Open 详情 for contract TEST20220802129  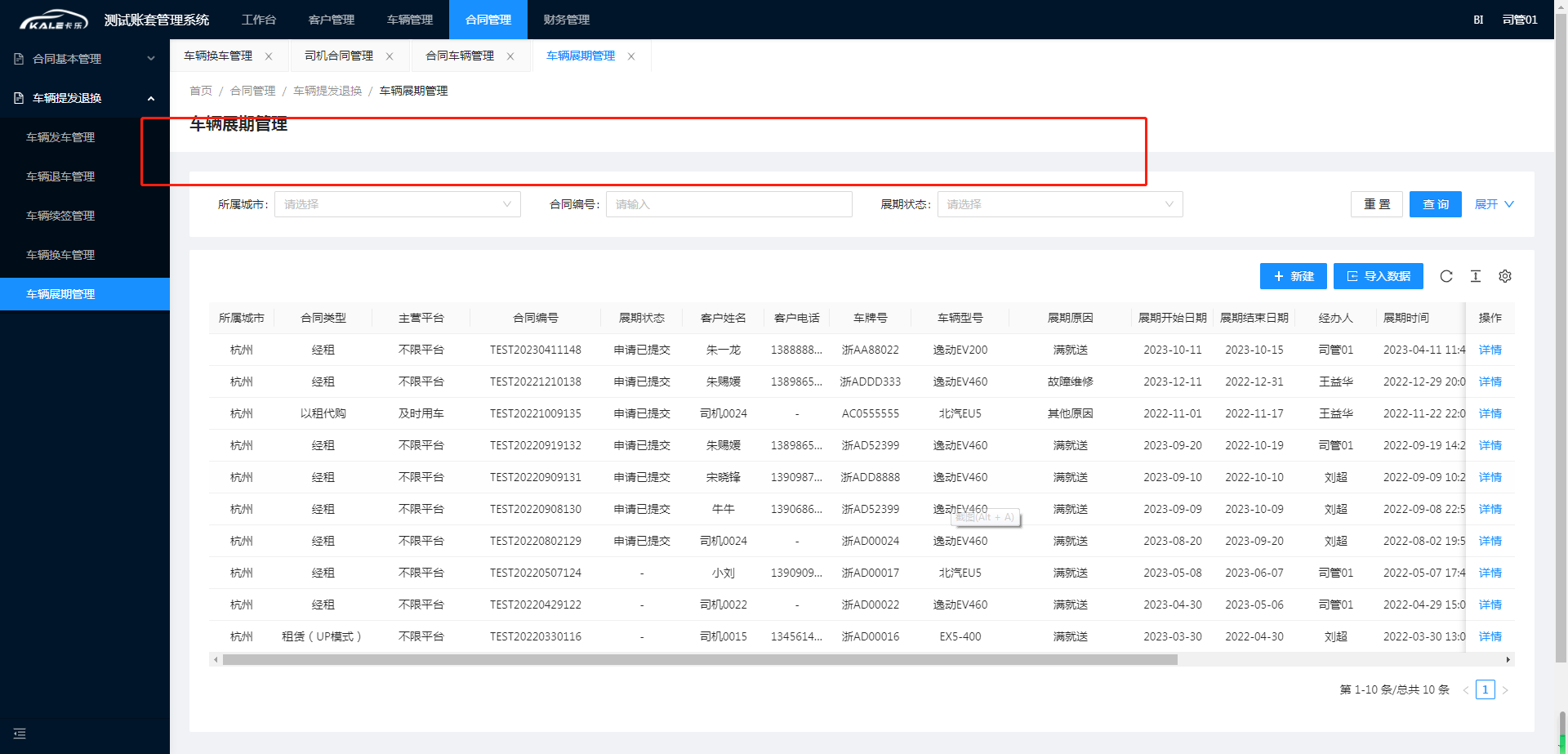(1490, 541)
